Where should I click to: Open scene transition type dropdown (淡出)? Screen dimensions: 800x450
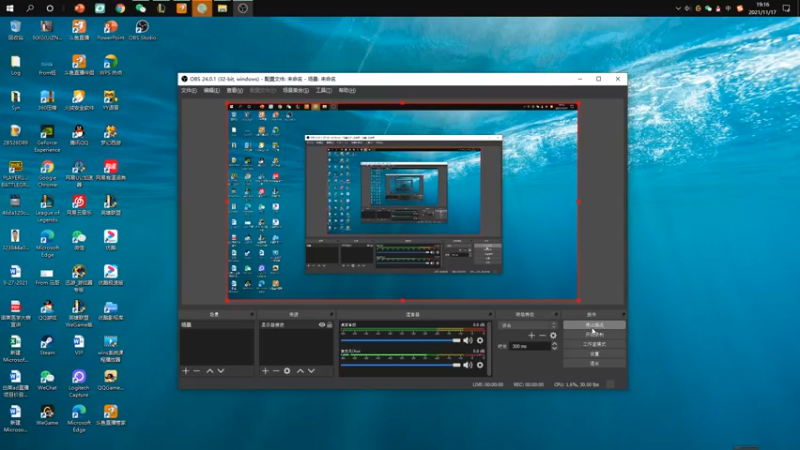(528, 325)
